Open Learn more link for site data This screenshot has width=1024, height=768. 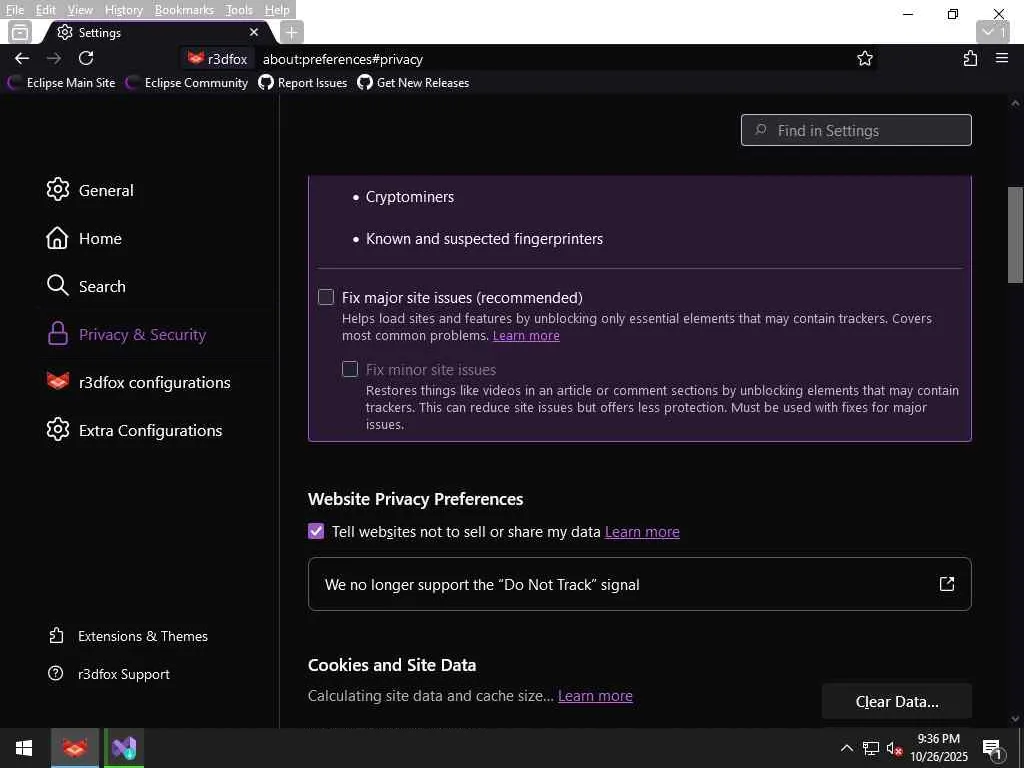(595, 696)
